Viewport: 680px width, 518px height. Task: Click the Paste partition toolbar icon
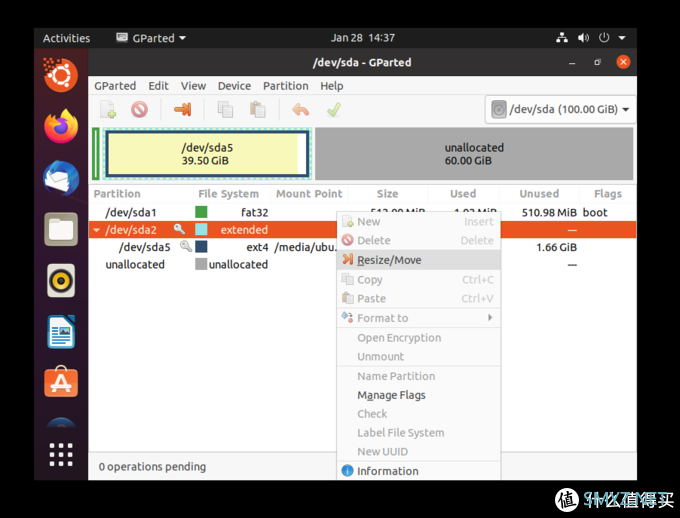[x=258, y=109]
